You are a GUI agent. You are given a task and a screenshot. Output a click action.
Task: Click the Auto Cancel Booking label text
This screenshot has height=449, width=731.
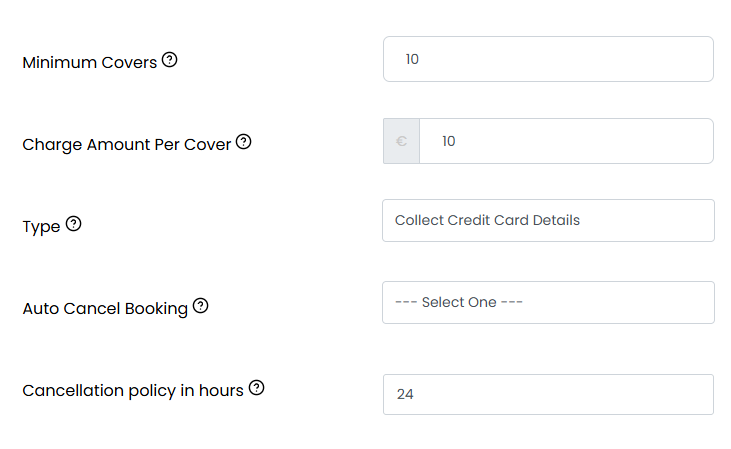[105, 309]
